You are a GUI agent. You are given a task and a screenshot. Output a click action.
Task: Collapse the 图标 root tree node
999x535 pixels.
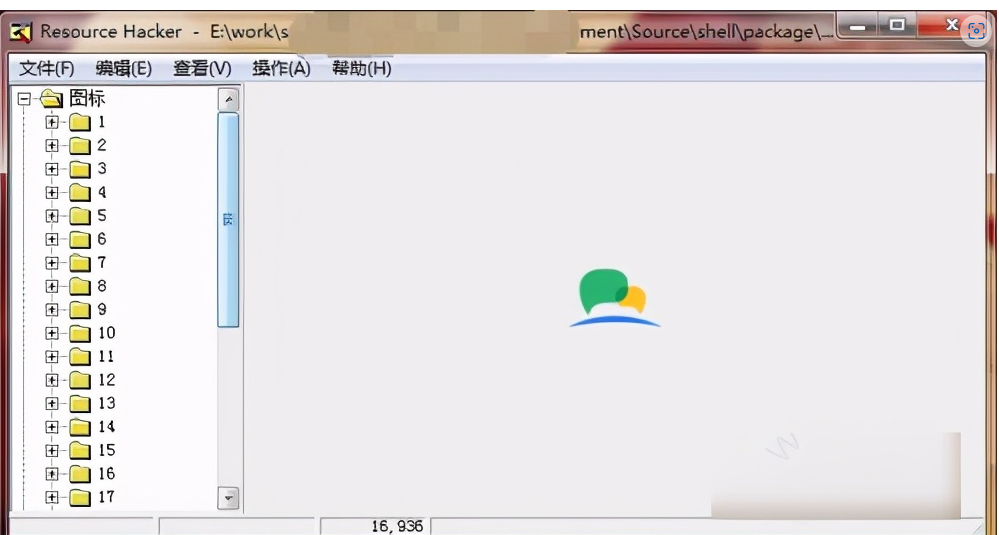tap(24, 99)
